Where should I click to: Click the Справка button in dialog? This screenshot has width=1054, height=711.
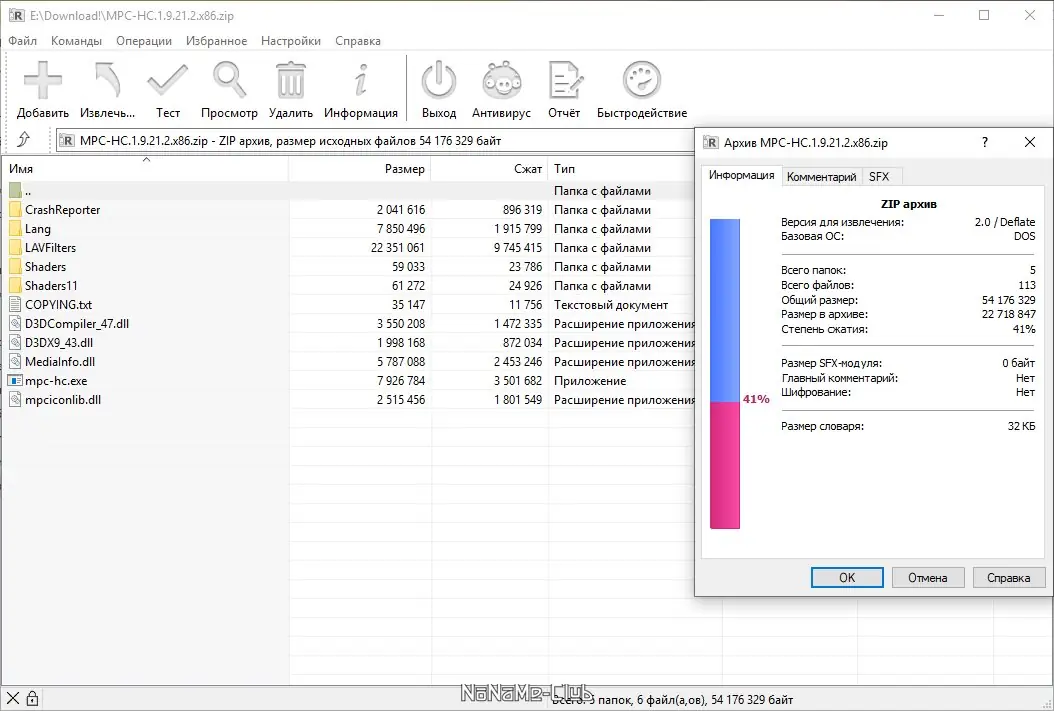(1008, 577)
